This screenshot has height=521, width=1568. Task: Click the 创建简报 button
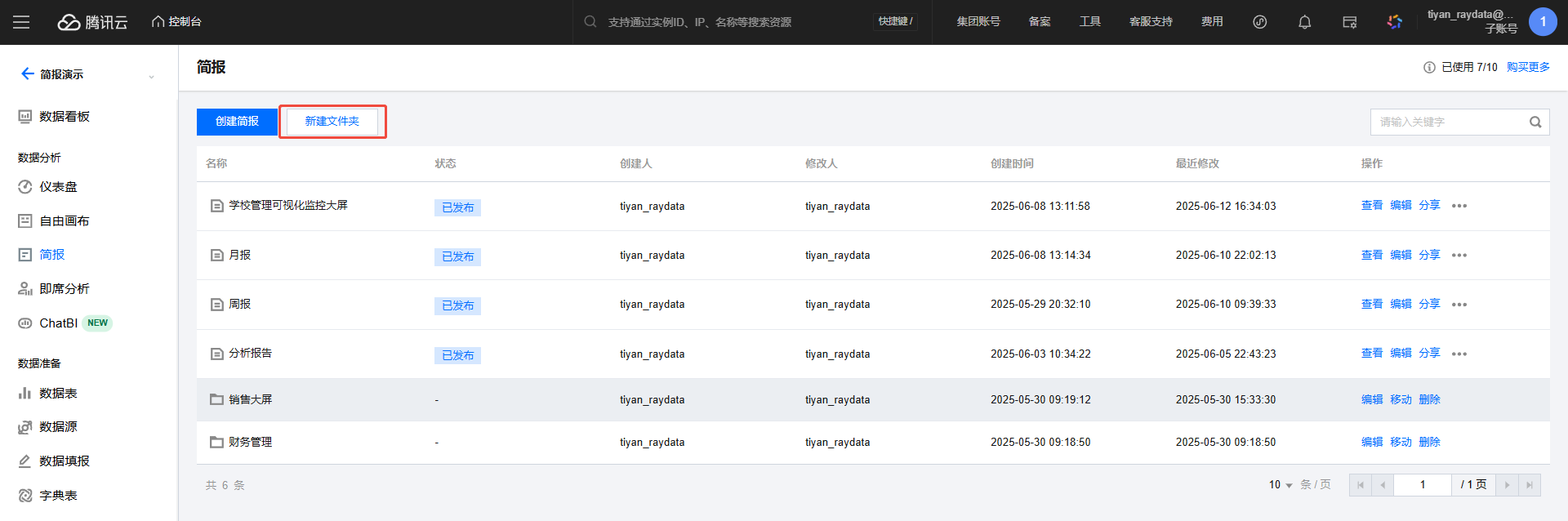[237, 122]
